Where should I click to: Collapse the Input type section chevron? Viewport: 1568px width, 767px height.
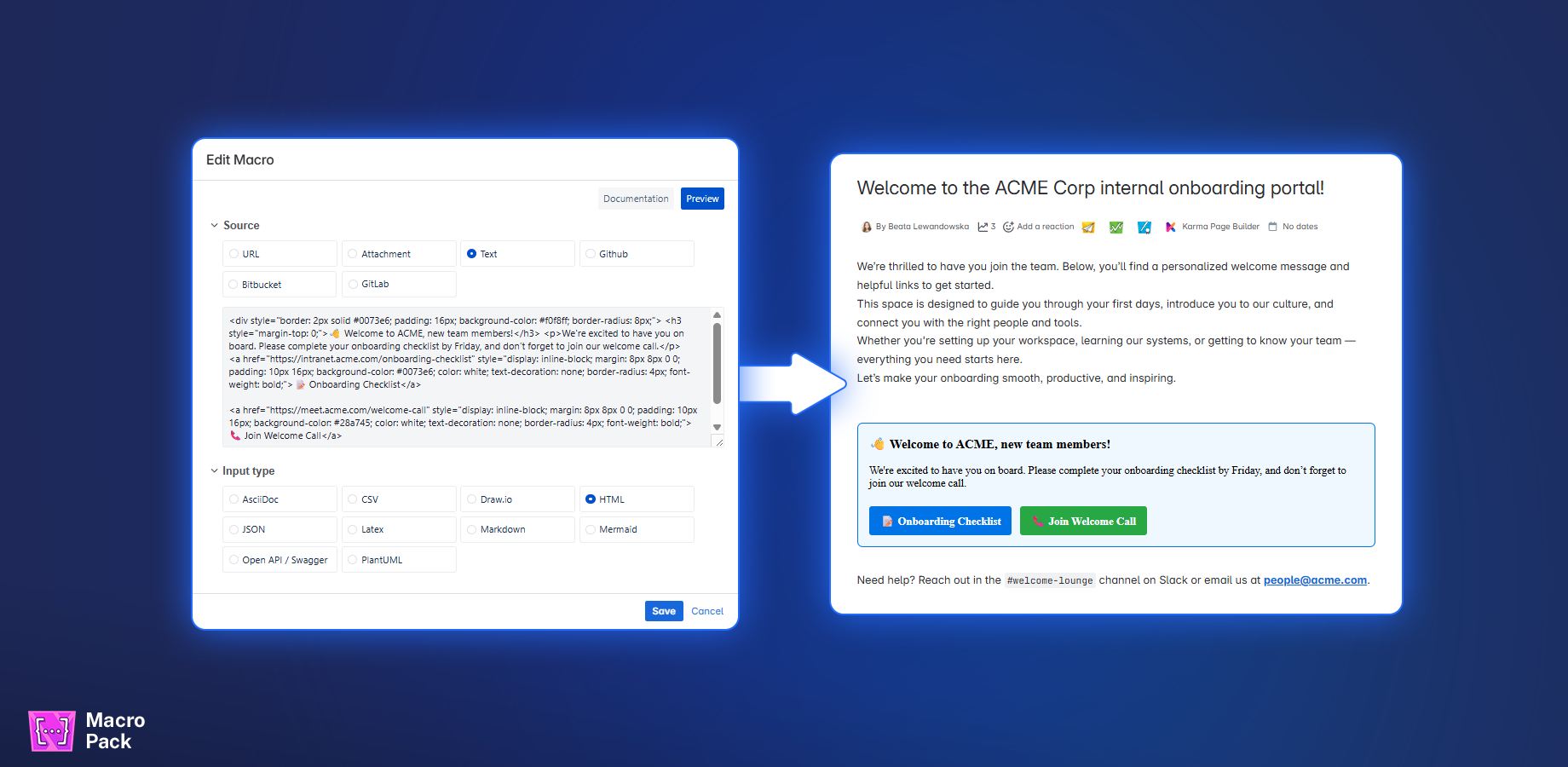coord(214,471)
